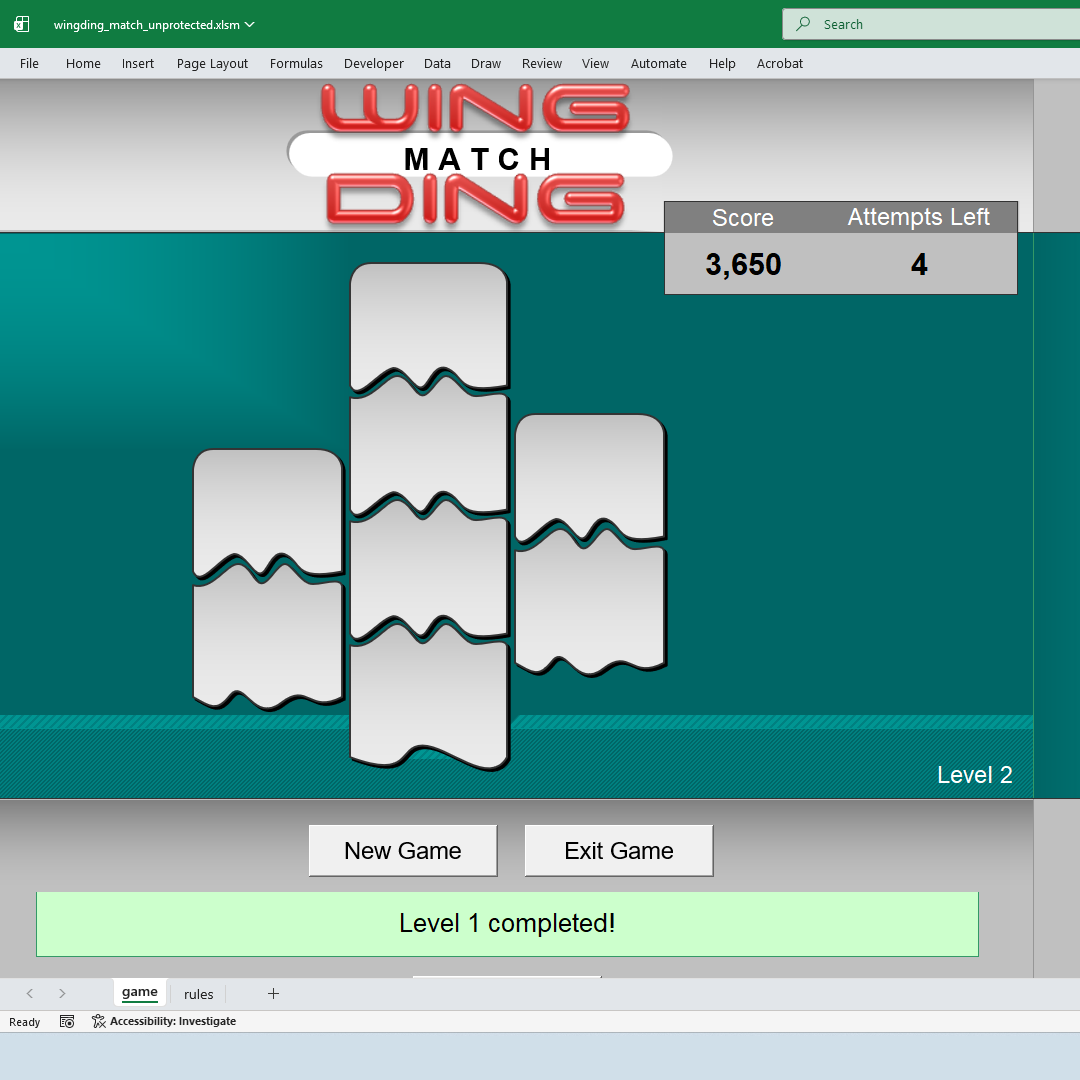
Task: Open the Draw ribbon tab
Action: pyautogui.click(x=485, y=63)
